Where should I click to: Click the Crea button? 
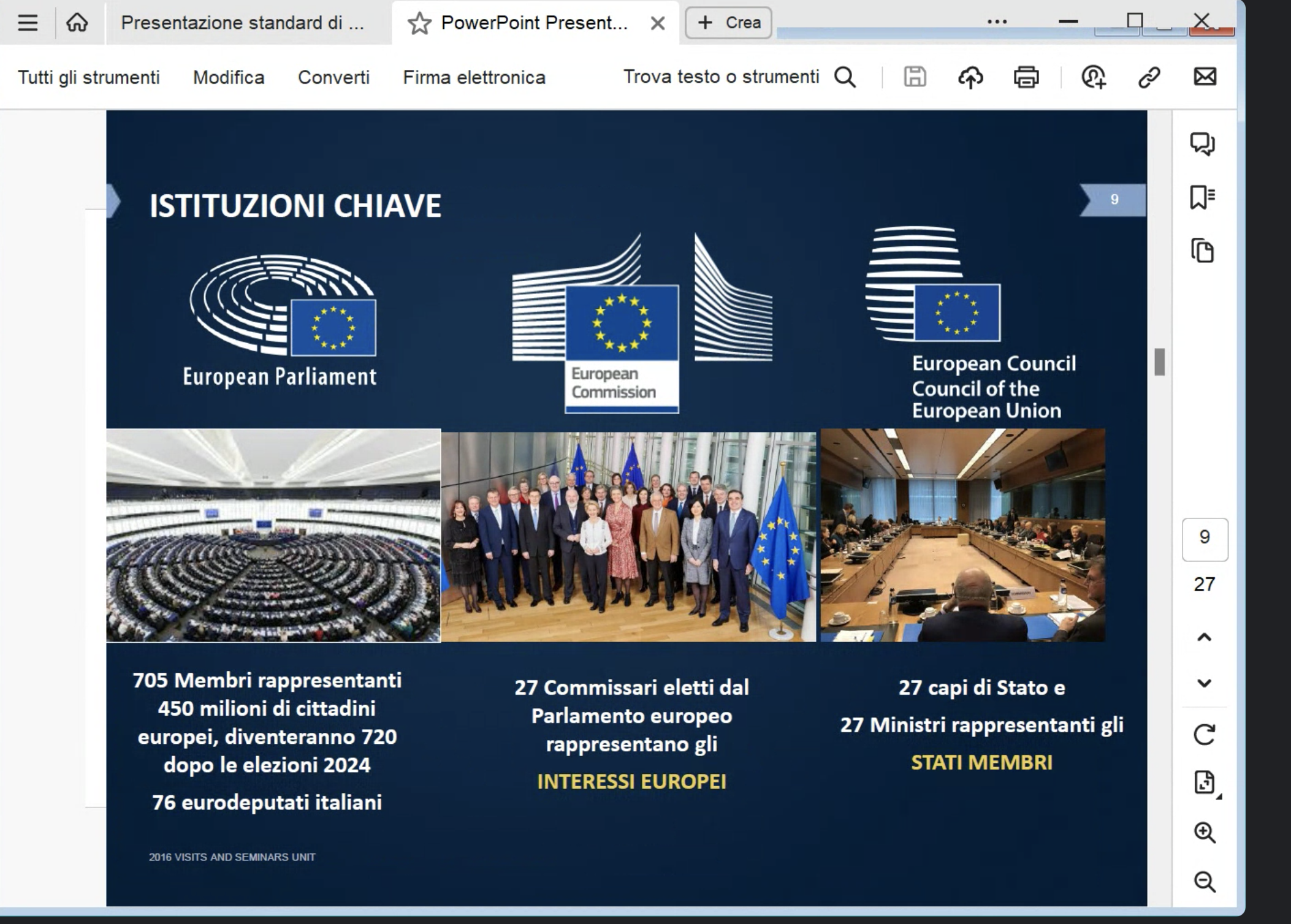(728, 23)
